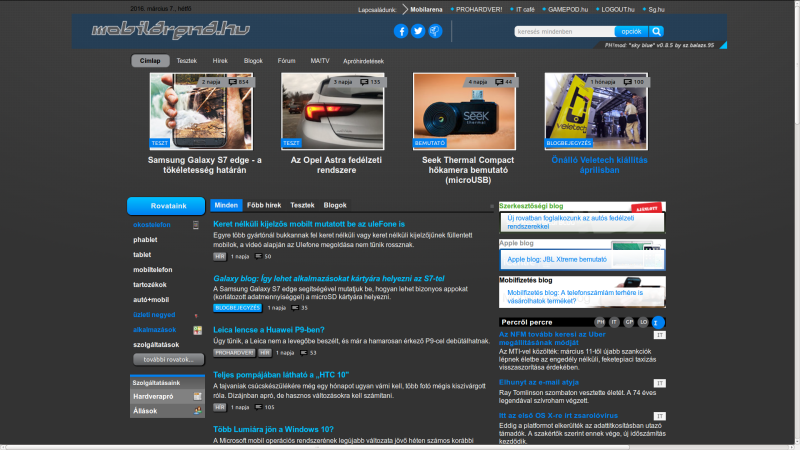The width and height of the screenshot is (800, 450).
Task: Open the tablet category link
Action: point(142,255)
